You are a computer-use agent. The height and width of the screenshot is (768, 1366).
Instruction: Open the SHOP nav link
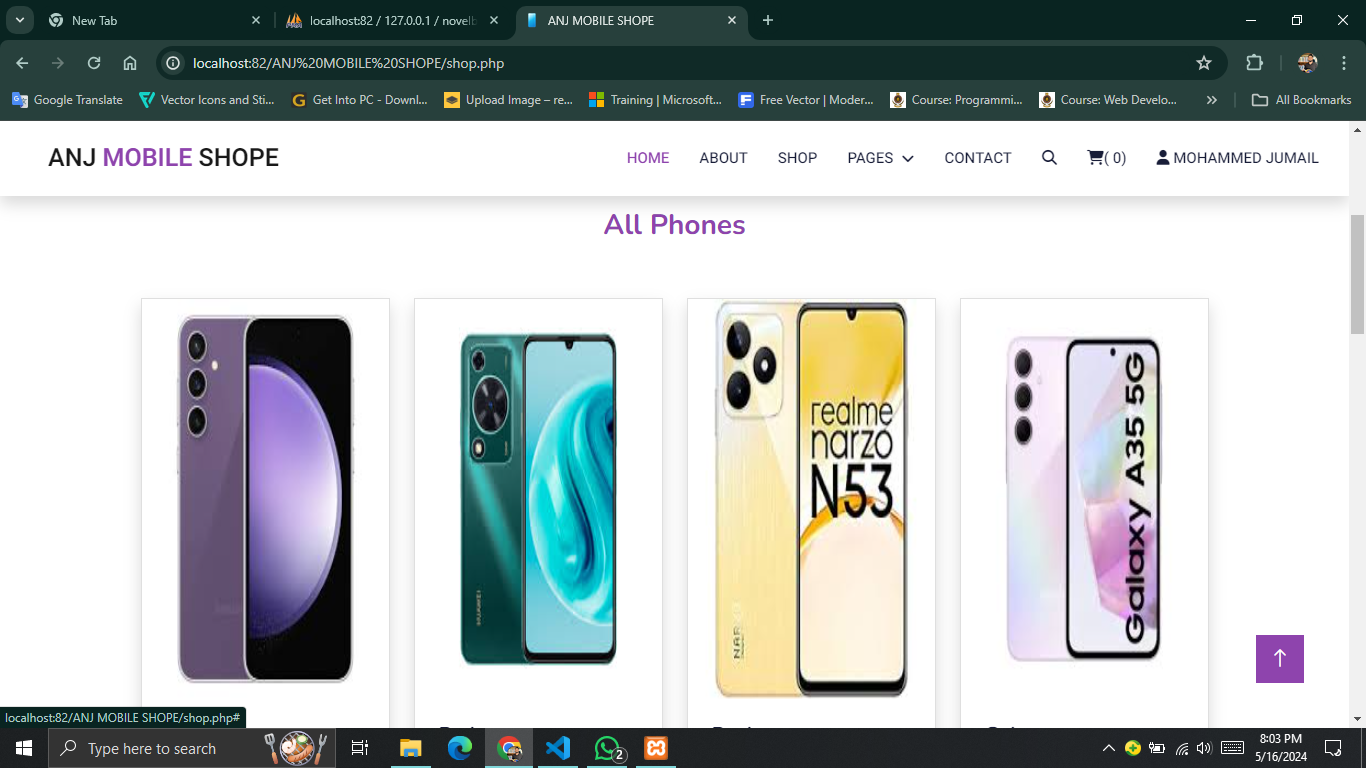point(797,158)
